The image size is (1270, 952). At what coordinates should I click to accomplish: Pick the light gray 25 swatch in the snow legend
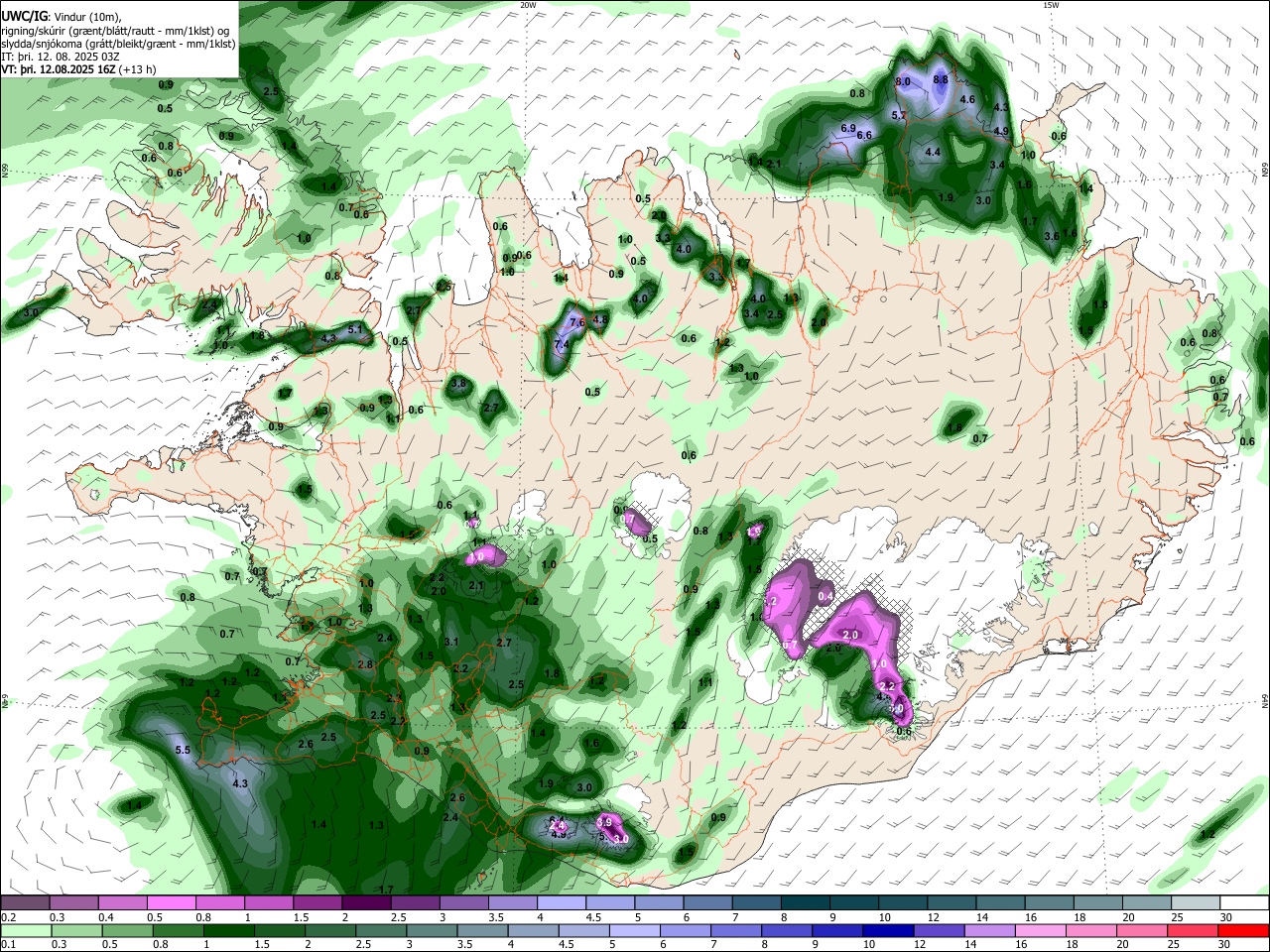pyautogui.click(x=1196, y=903)
